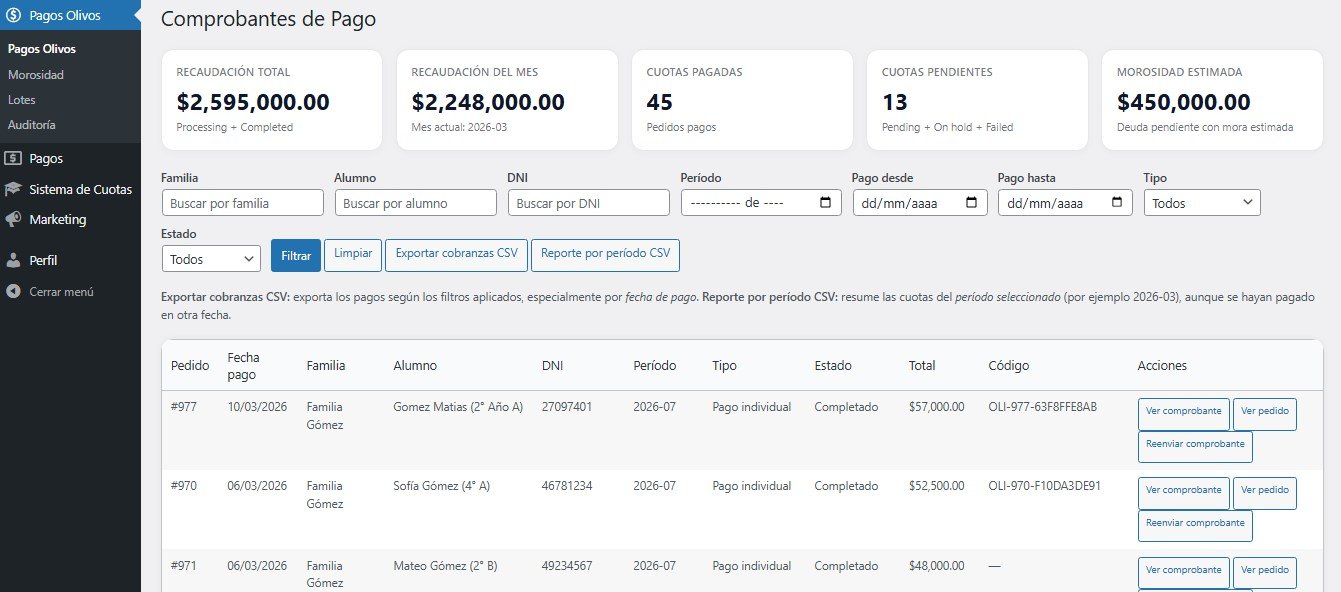Click code OLI-970-F10DA3DE91
Image resolution: width=1341 pixels, height=592 pixels.
1045,486
